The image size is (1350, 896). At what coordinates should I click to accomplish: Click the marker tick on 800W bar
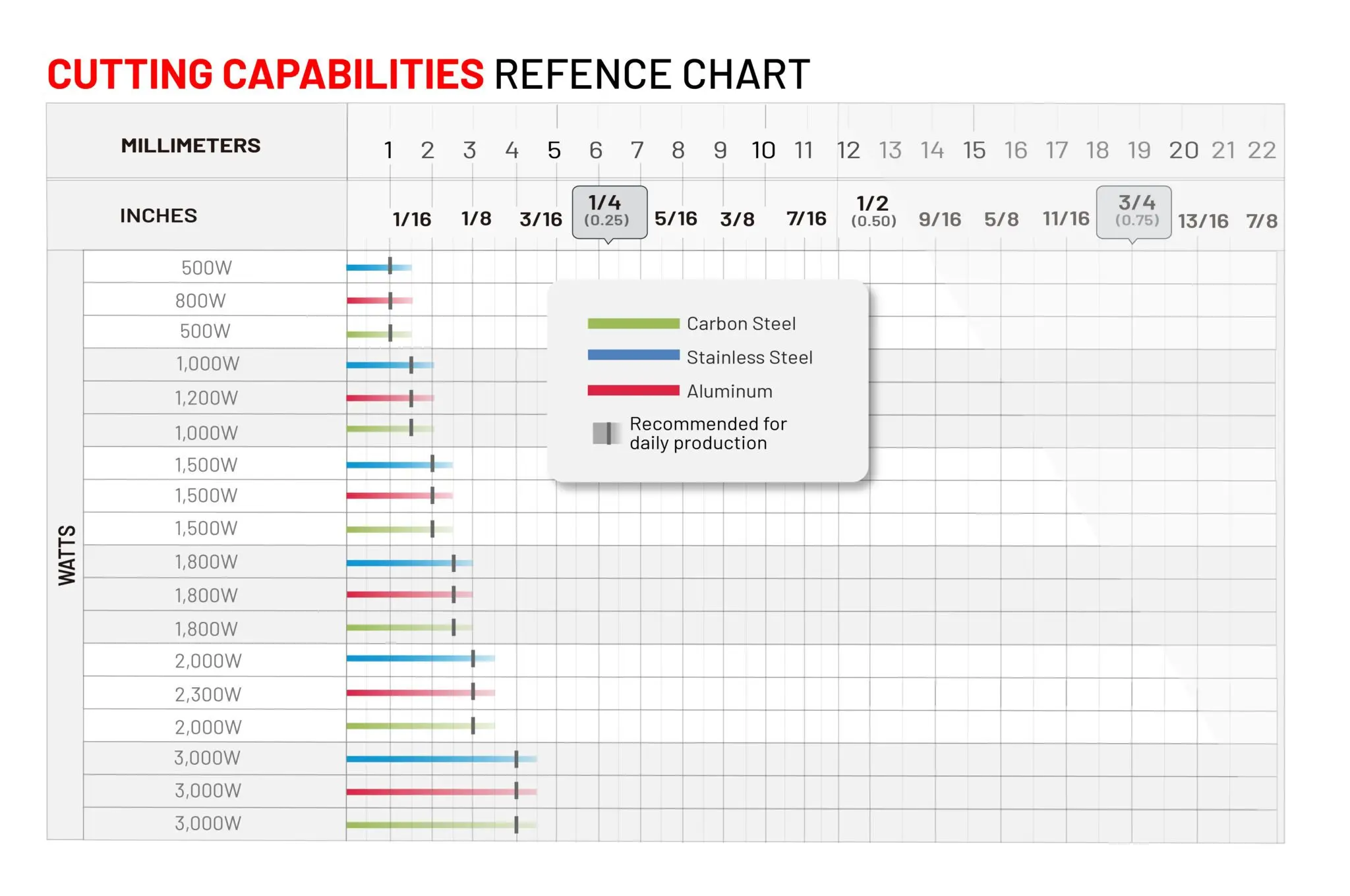(x=390, y=301)
